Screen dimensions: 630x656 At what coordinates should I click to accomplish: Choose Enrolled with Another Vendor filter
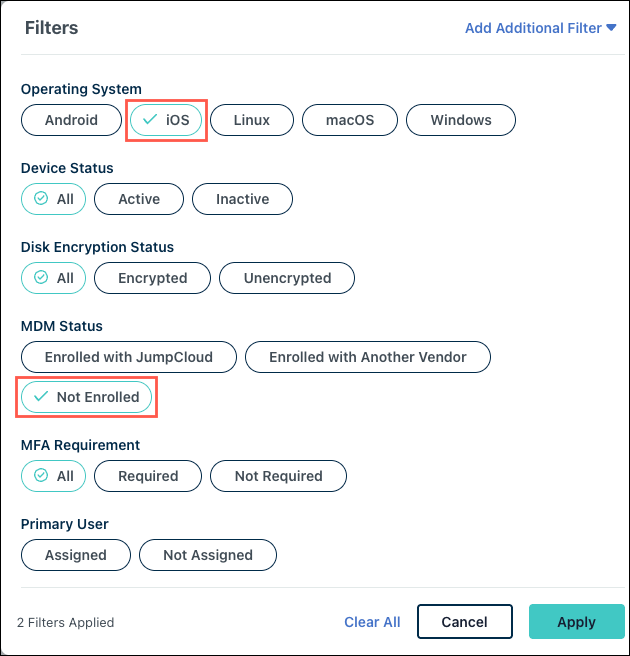click(x=368, y=357)
